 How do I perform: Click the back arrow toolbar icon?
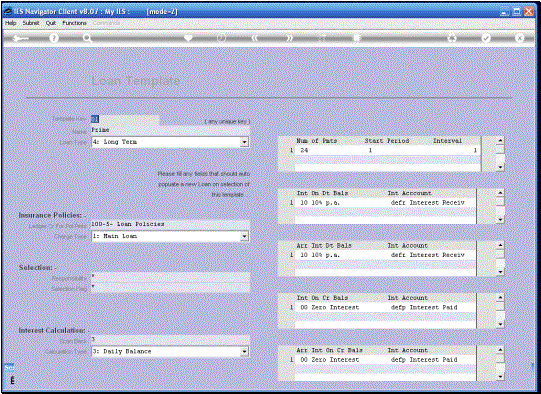pyautogui.click(x=21, y=38)
